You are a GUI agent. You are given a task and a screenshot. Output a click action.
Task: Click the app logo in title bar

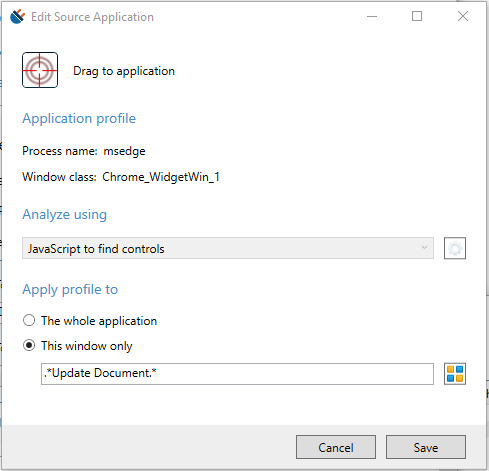[x=17, y=16]
